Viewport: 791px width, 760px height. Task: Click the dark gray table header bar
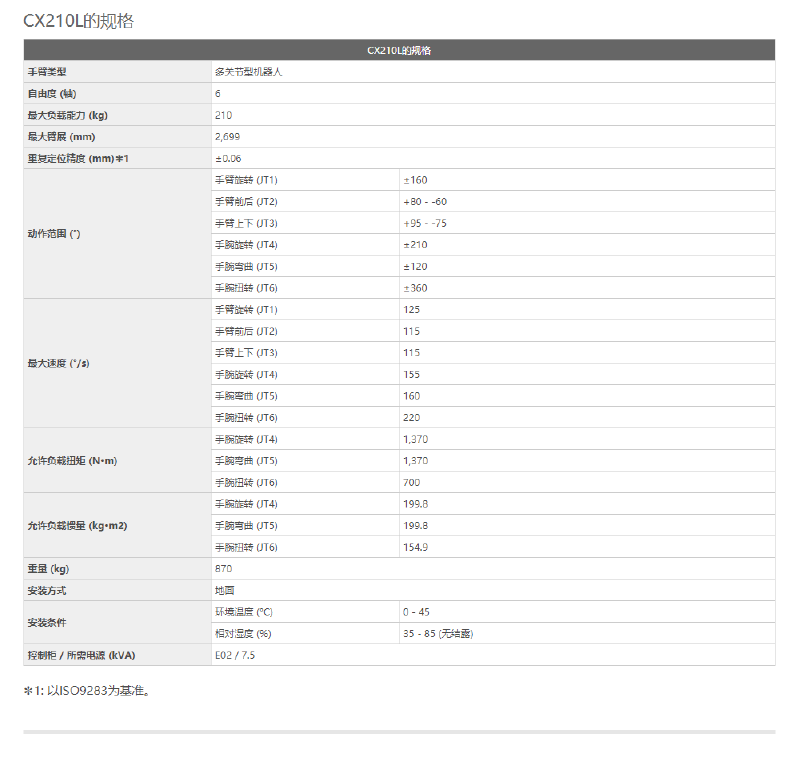click(x=399, y=50)
